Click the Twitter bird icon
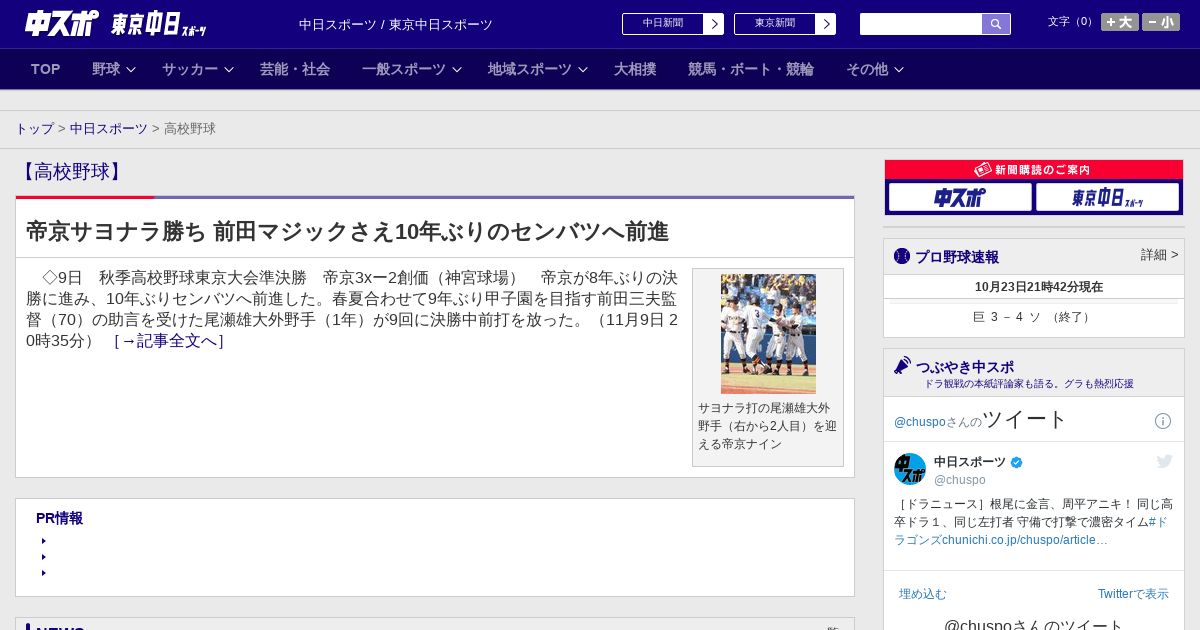1200x630 pixels. coord(1164,461)
